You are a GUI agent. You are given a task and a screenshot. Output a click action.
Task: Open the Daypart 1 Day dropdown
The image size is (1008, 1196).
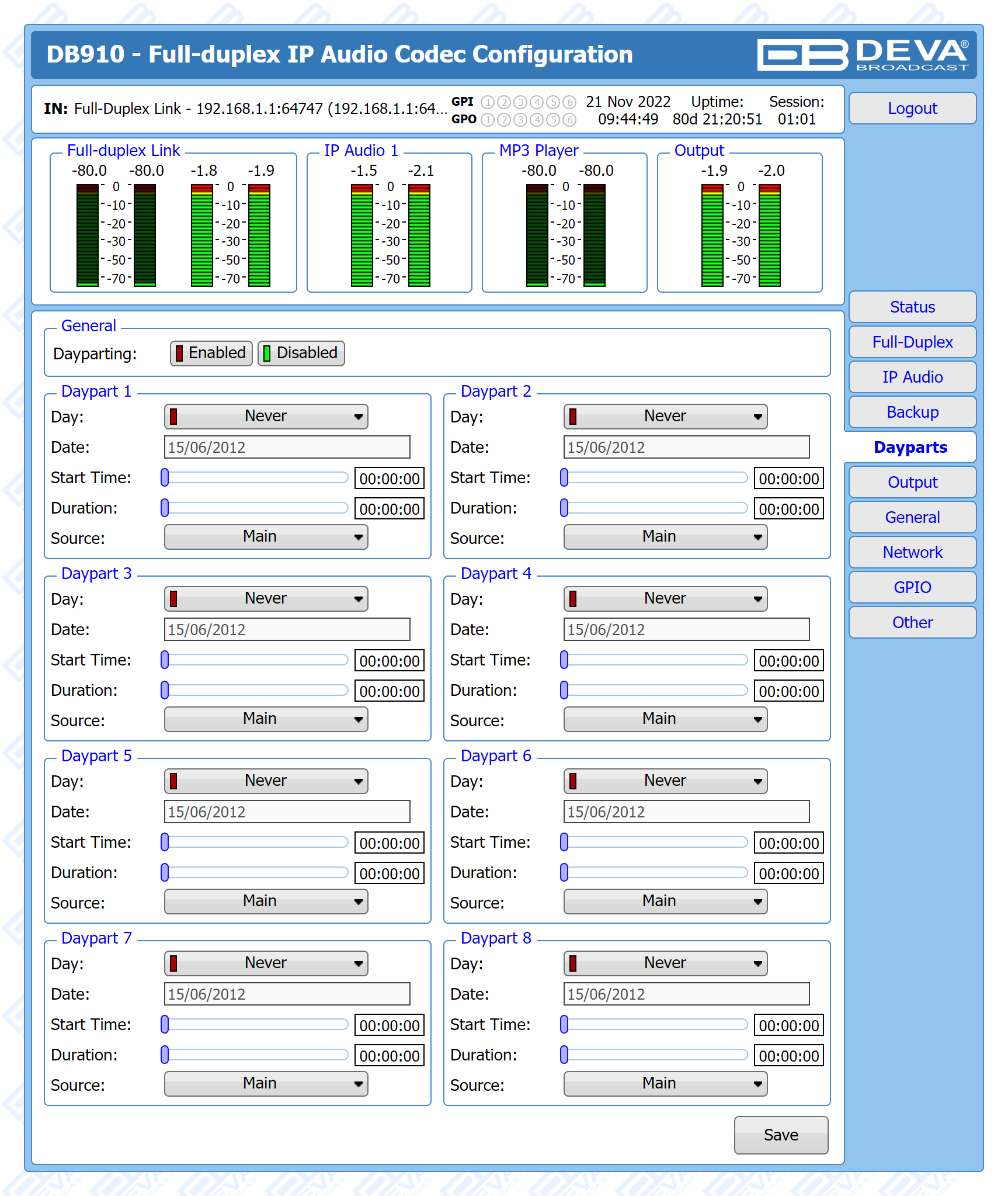266,417
